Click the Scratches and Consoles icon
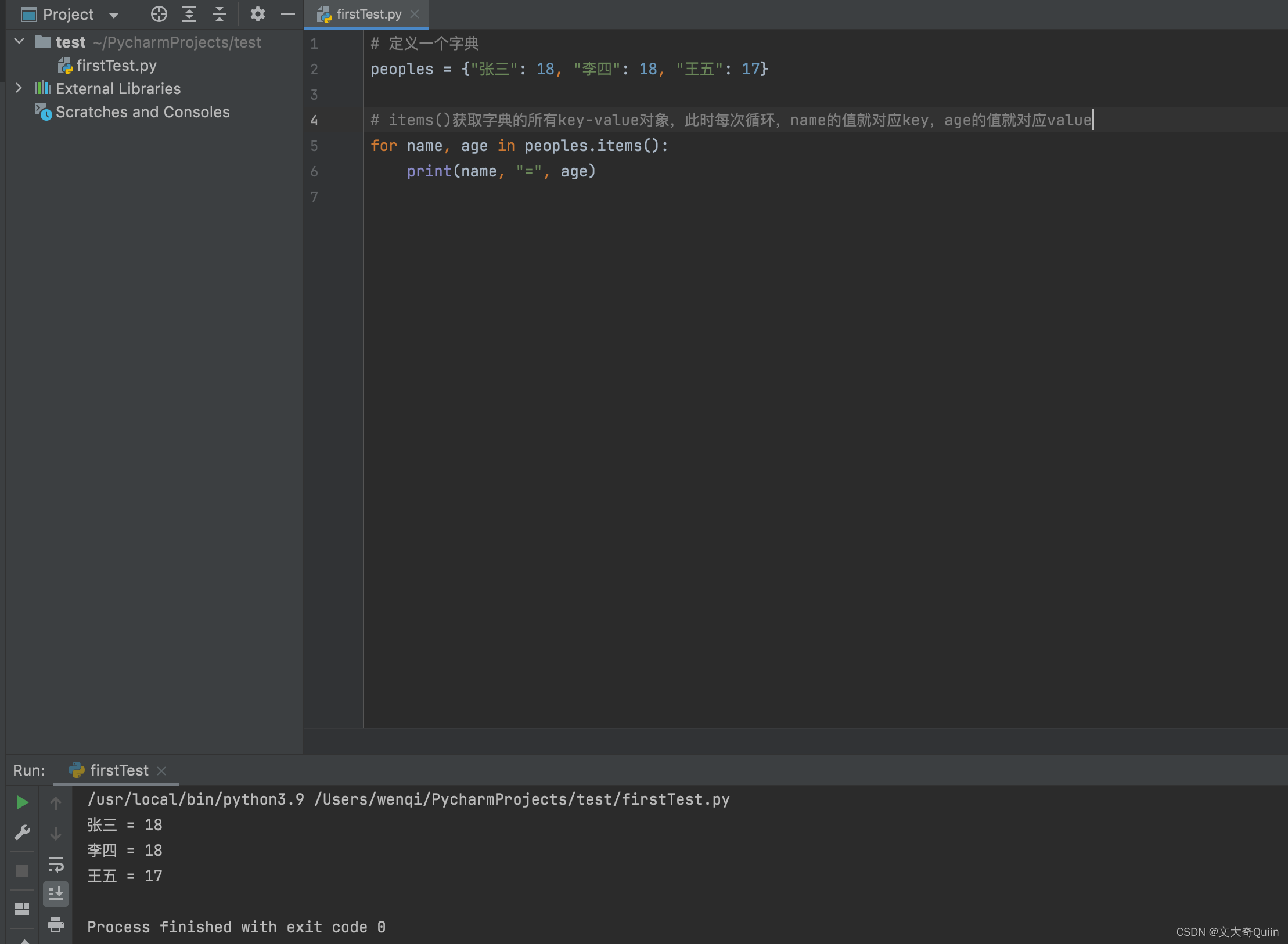This screenshot has width=1288, height=944. pos(43,111)
